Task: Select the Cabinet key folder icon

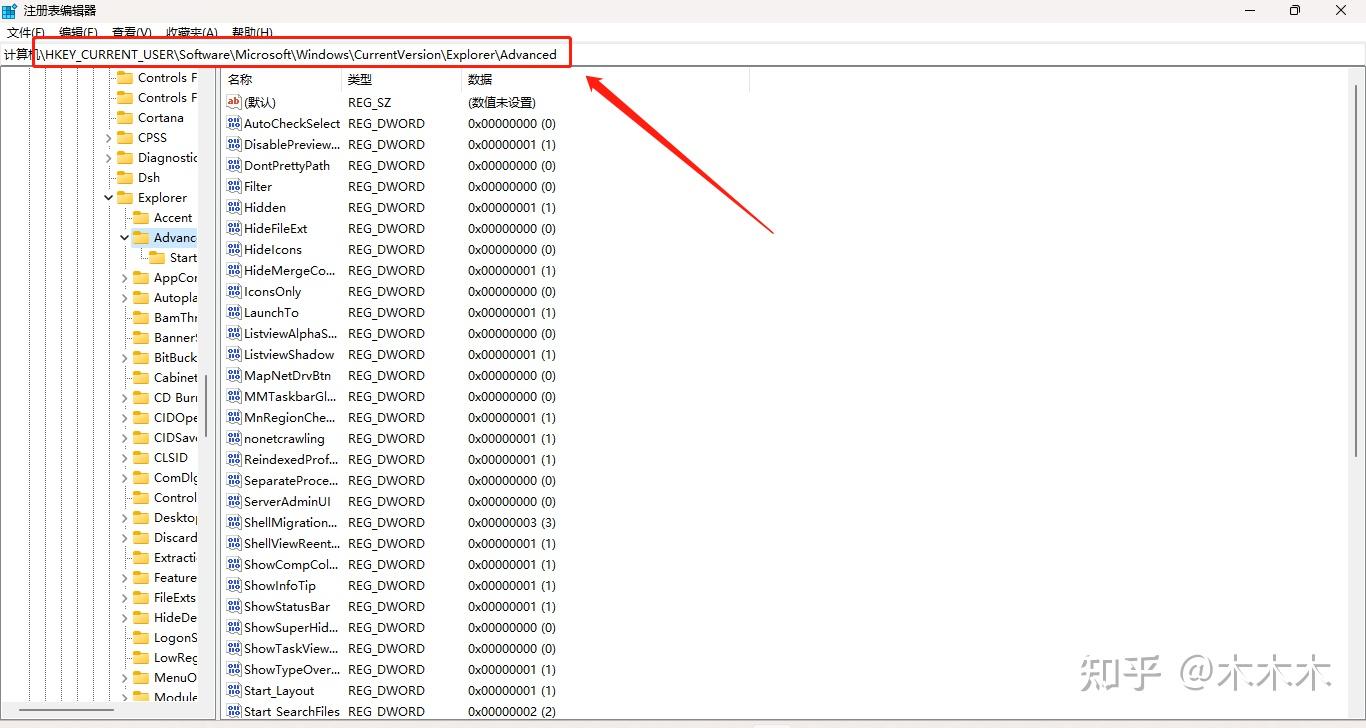Action: pyautogui.click(x=141, y=377)
